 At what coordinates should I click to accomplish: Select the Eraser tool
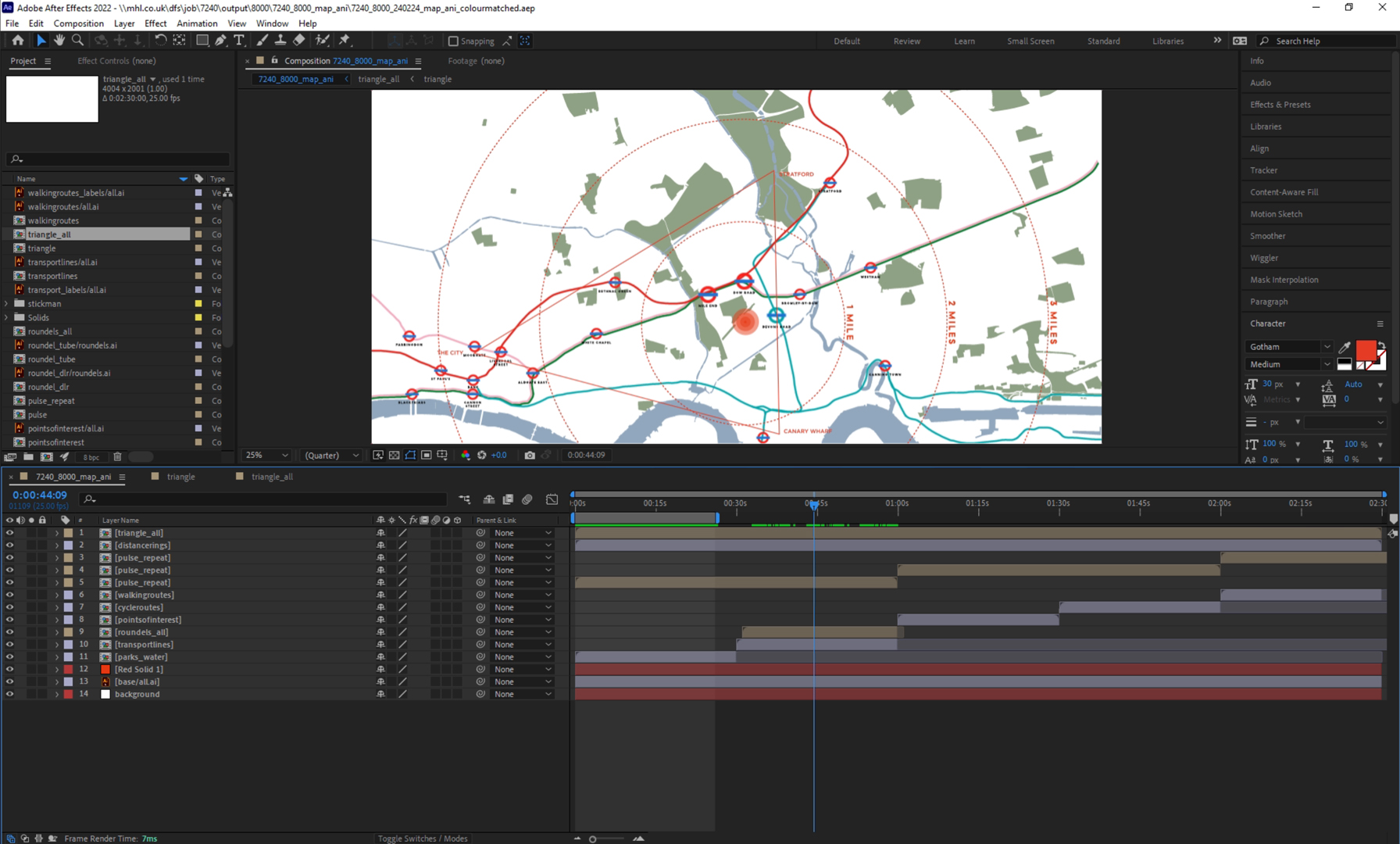pyautogui.click(x=299, y=40)
